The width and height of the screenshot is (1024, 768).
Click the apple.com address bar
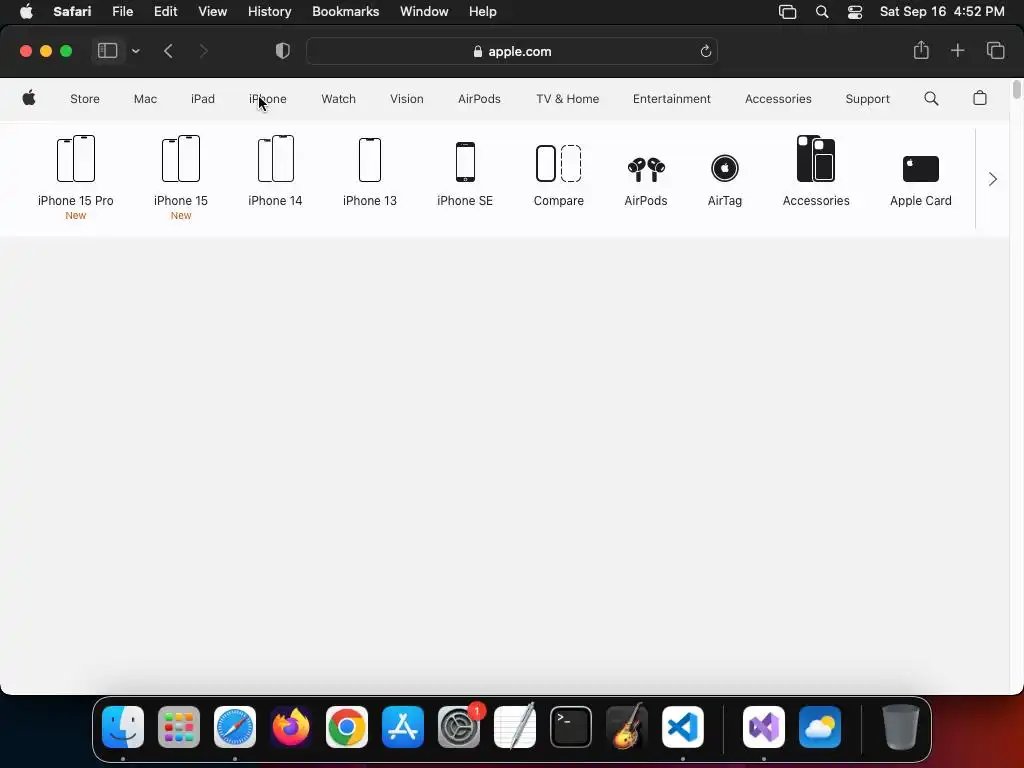[512, 51]
